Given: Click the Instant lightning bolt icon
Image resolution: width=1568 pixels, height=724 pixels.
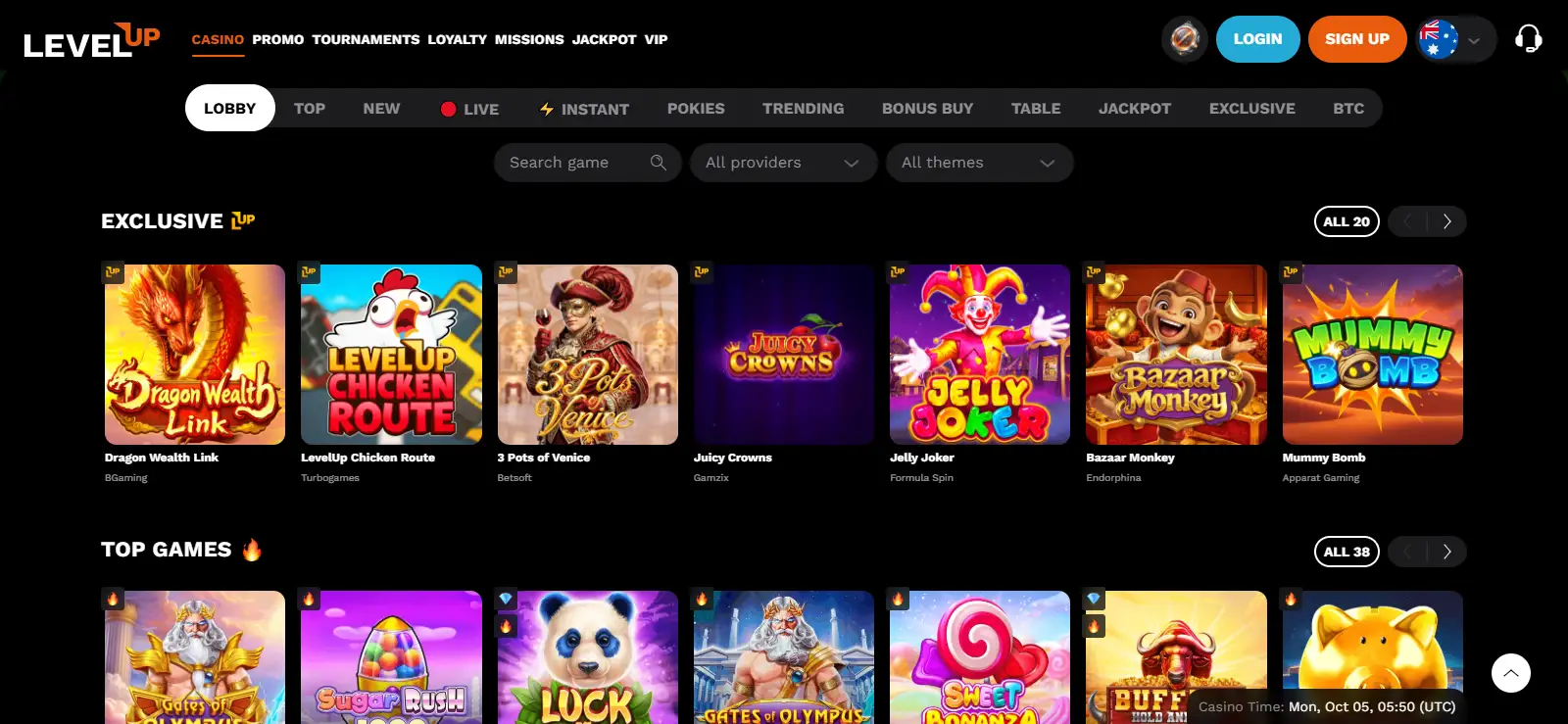Looking at the screenshot, I should coord(547,109).
